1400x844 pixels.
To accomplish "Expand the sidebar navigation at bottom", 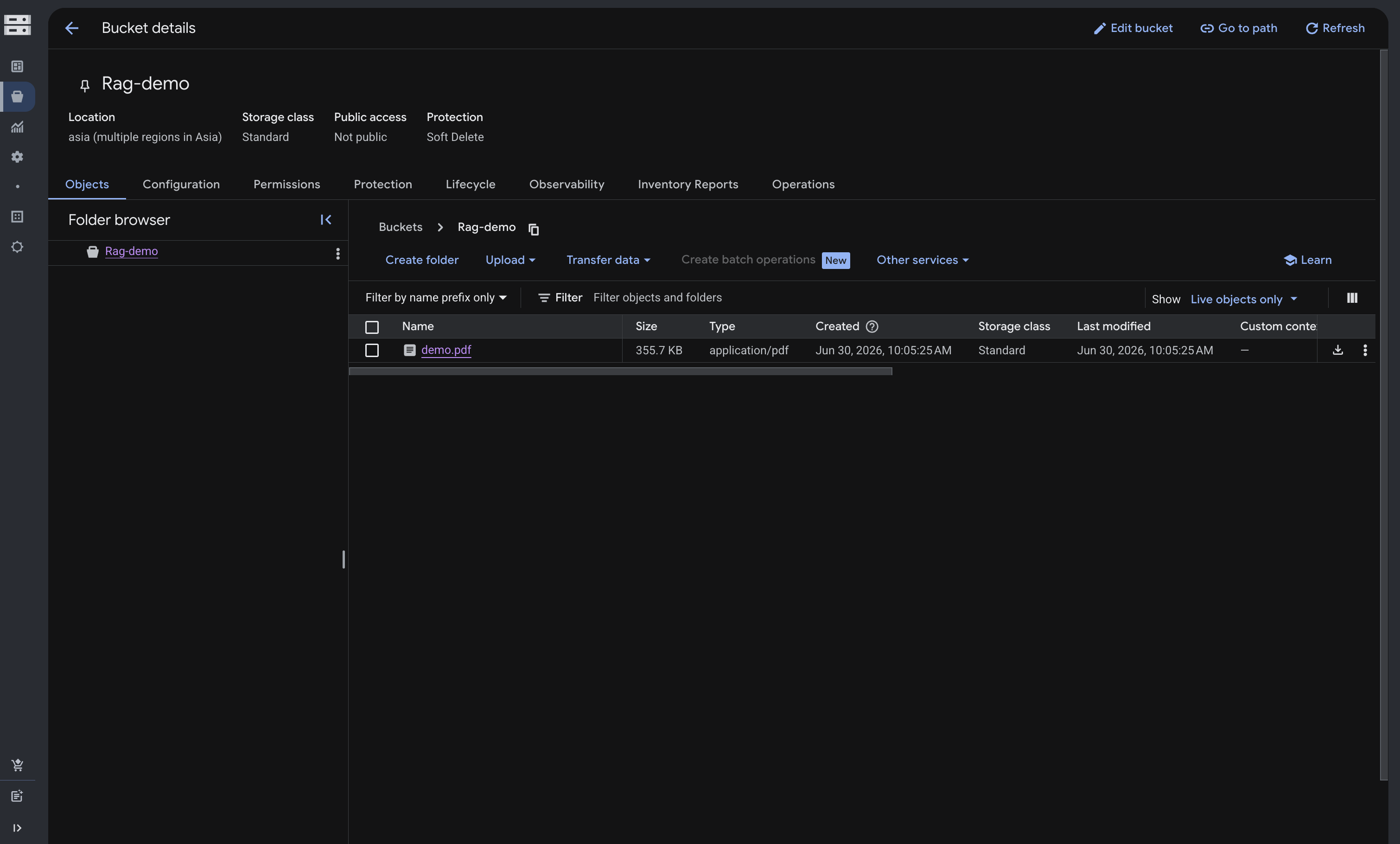I will 17,827.
